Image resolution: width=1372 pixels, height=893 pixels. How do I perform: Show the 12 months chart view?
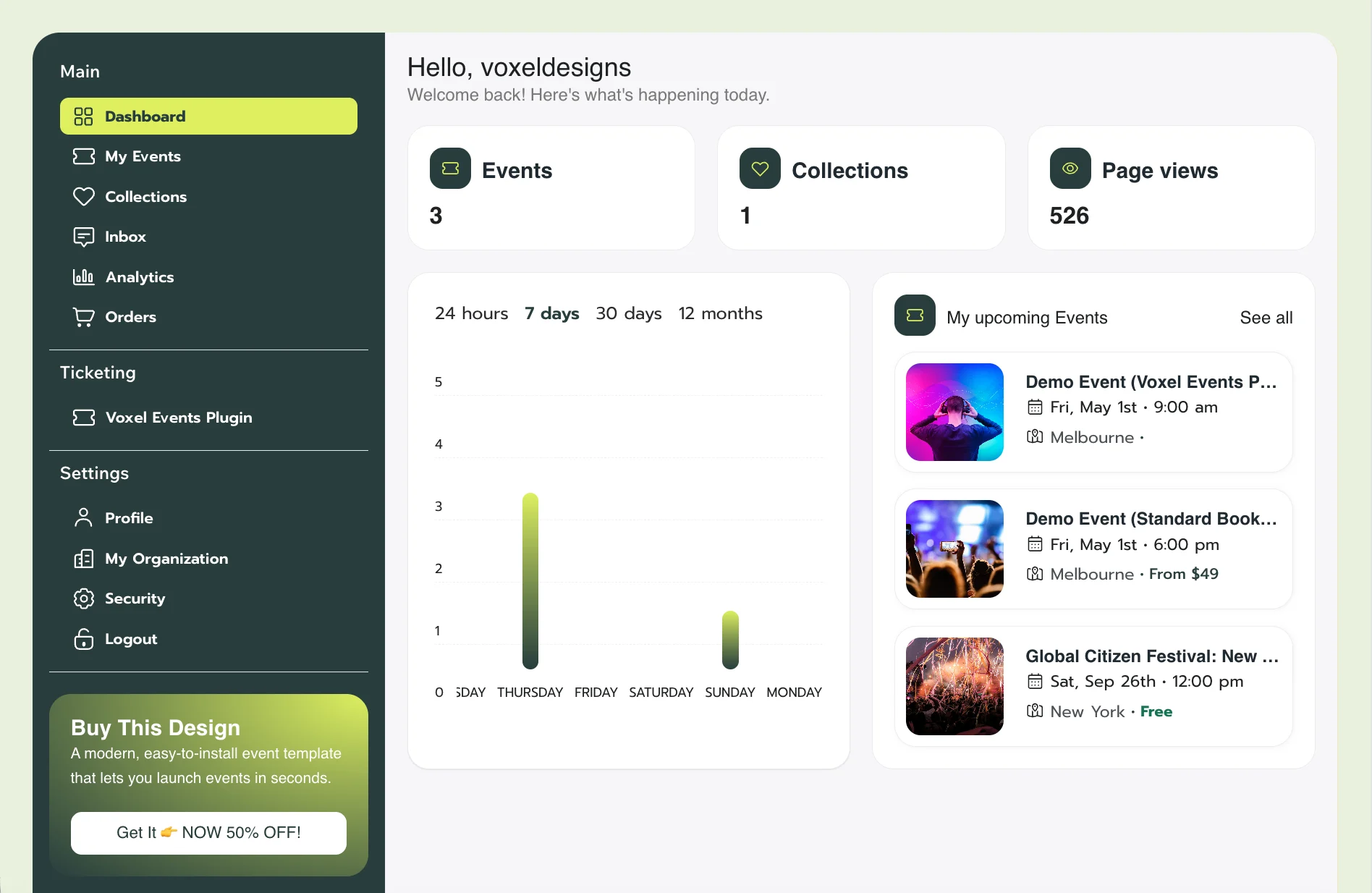[x=720, y=313]
